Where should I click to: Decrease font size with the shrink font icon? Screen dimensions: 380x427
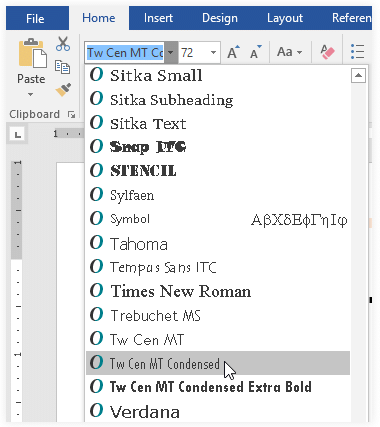256,52
